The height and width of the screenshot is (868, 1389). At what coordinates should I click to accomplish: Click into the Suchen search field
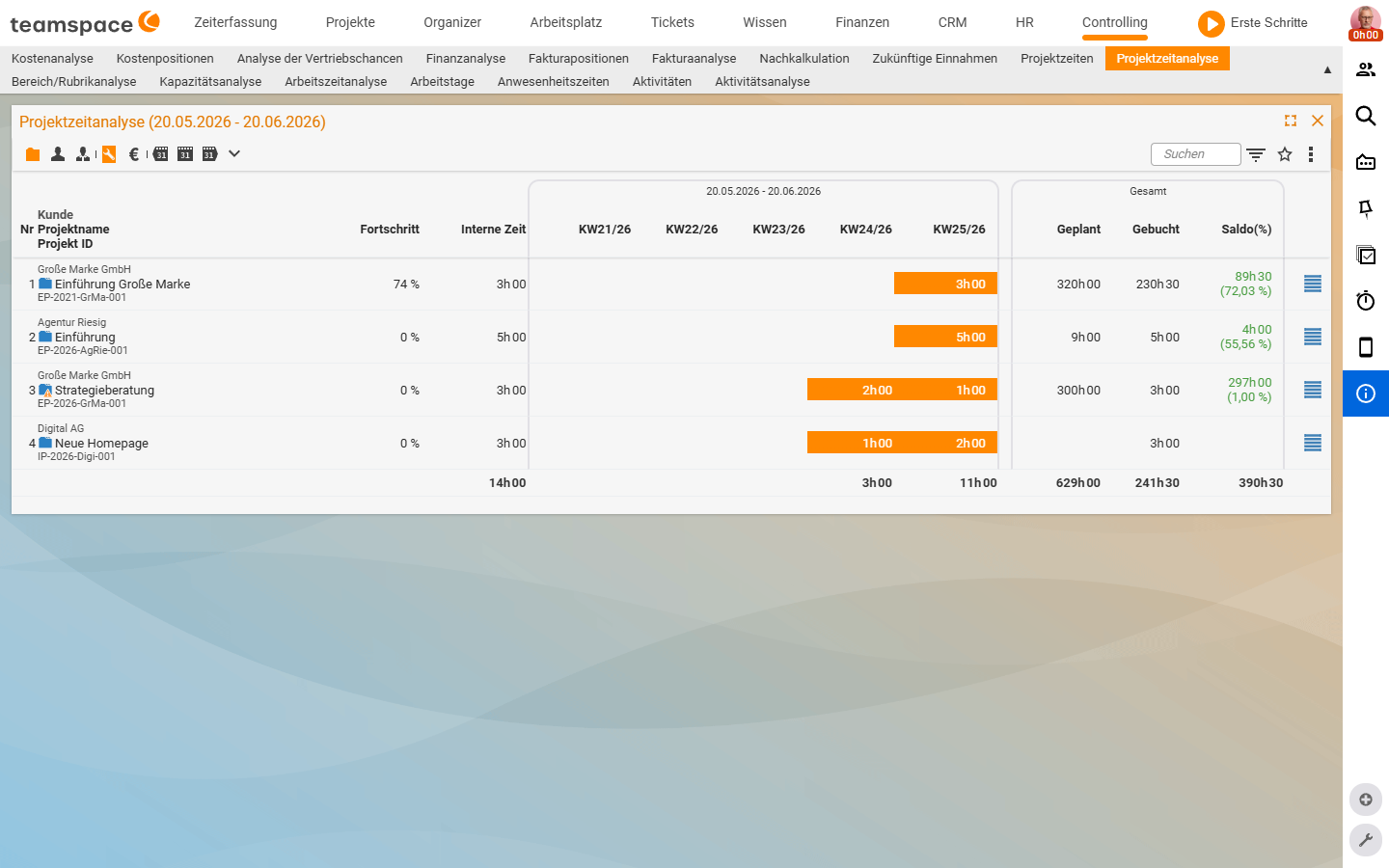pos(1196,154)
